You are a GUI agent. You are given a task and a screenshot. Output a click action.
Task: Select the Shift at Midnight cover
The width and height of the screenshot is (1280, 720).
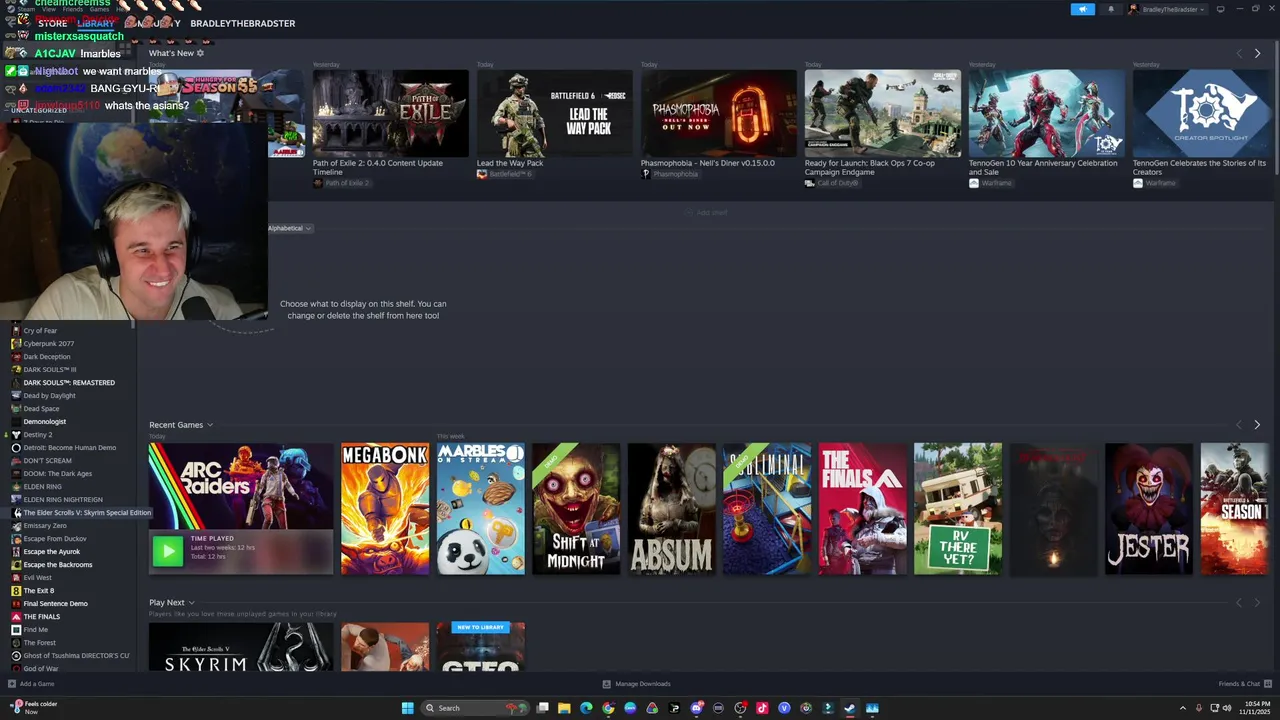tap(576, 509)
